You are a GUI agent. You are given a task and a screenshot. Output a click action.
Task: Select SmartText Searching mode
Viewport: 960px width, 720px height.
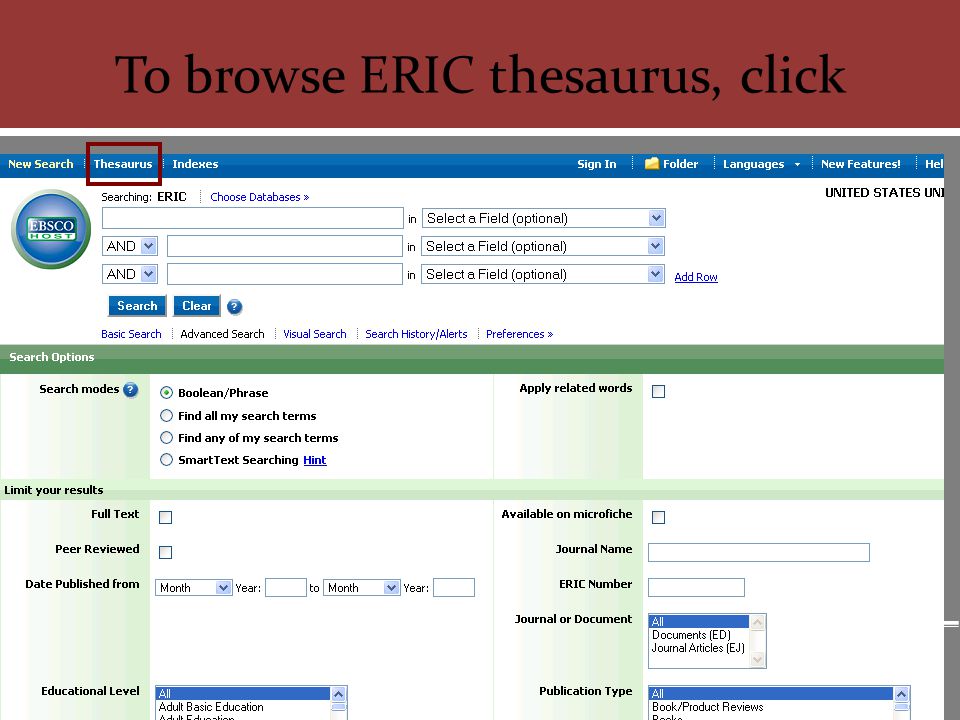tap(166, 460)
